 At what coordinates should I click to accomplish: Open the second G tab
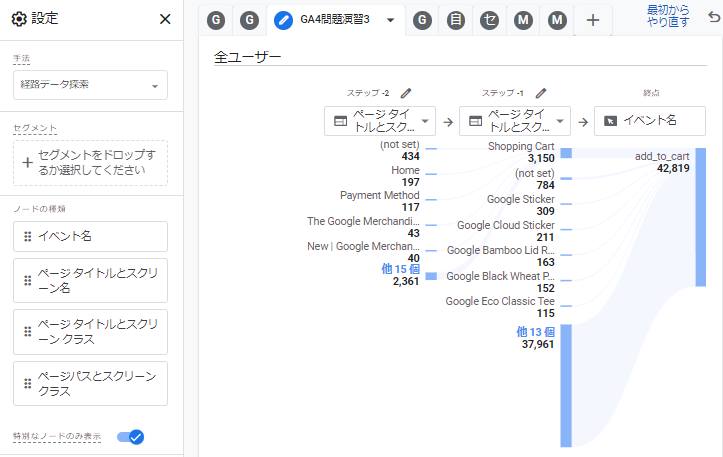point(249,20)
